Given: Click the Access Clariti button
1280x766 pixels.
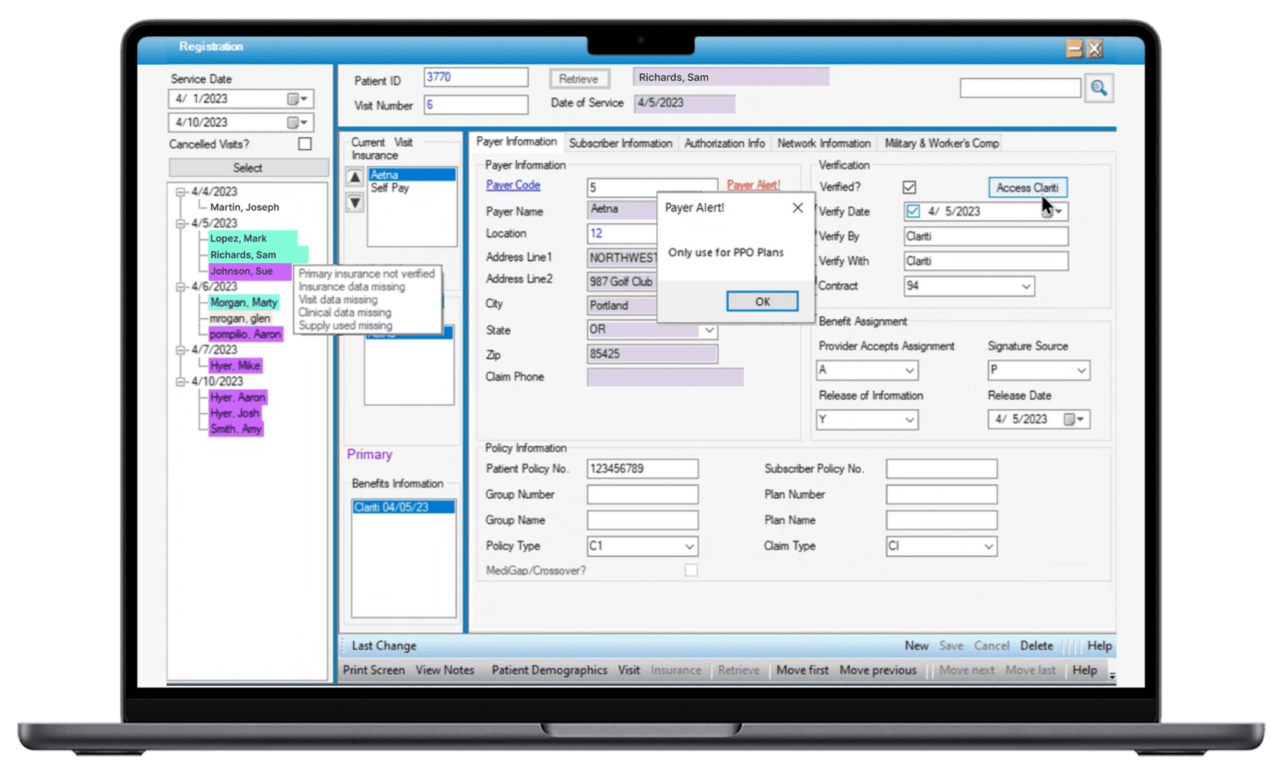Looking at the screenshot, I should [1027, 188].
